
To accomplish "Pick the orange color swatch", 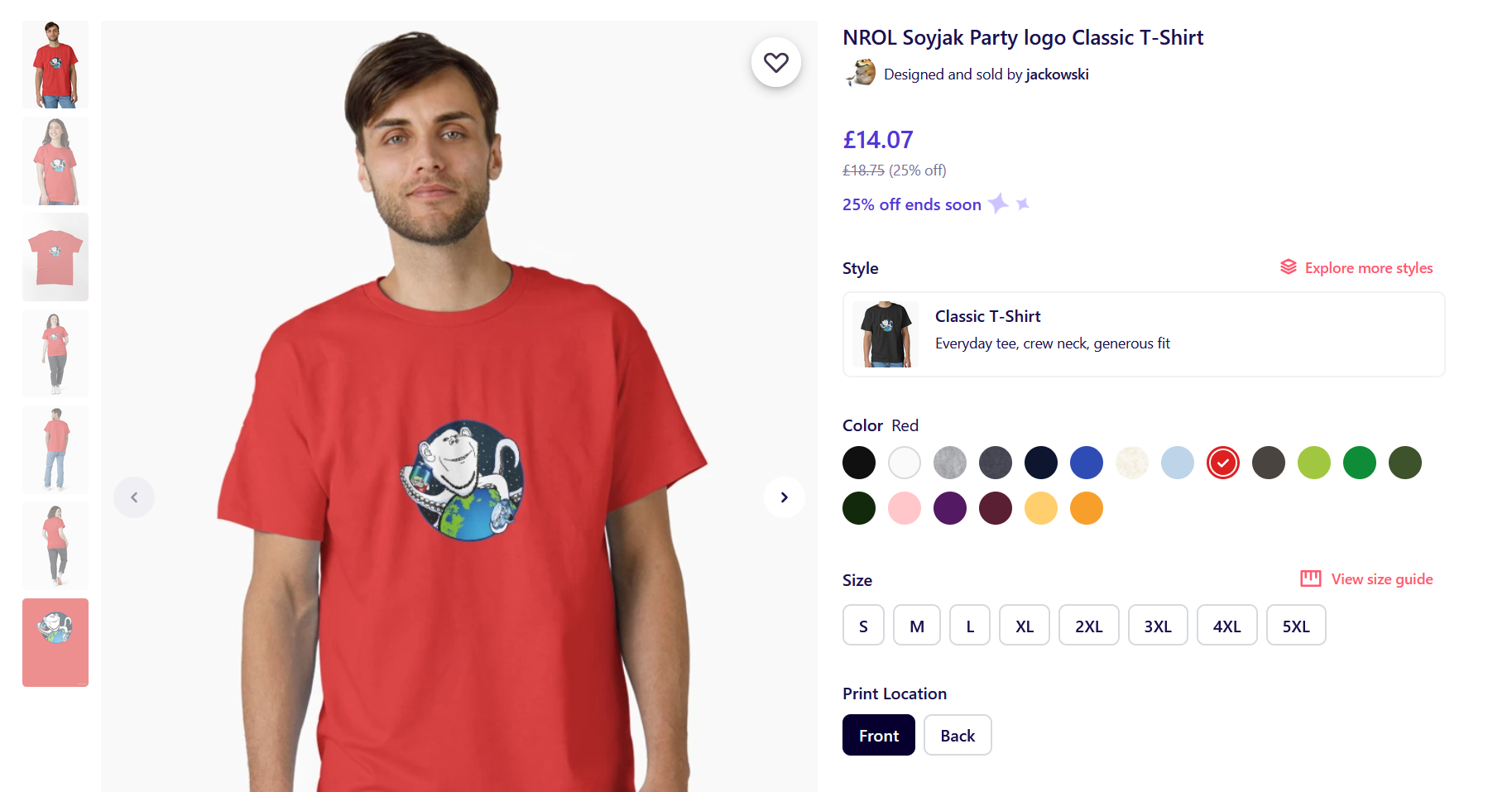I will click(1086, 508).
